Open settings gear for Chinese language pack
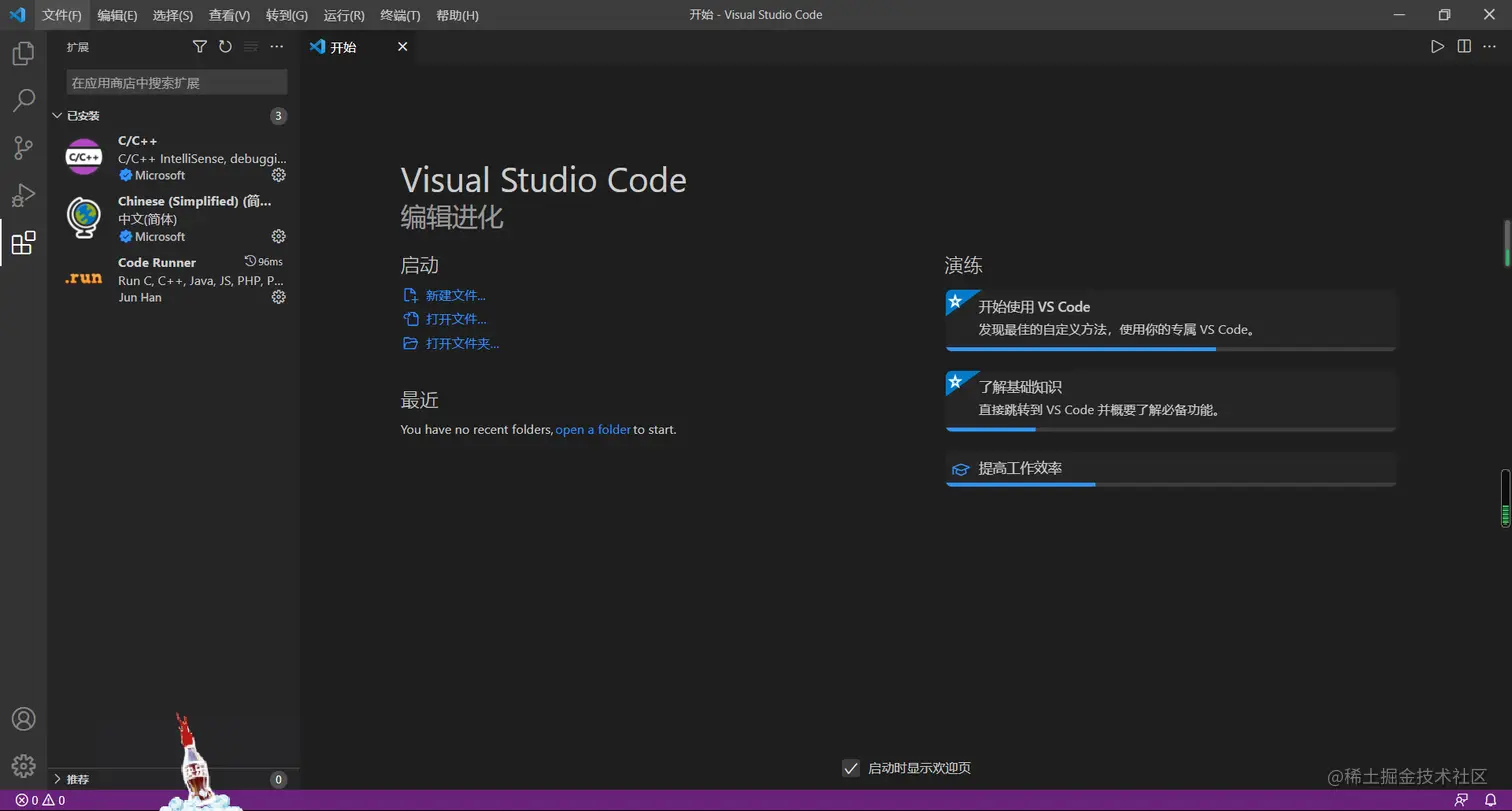This screenshot has width=1512, height=811. (279, 236)
